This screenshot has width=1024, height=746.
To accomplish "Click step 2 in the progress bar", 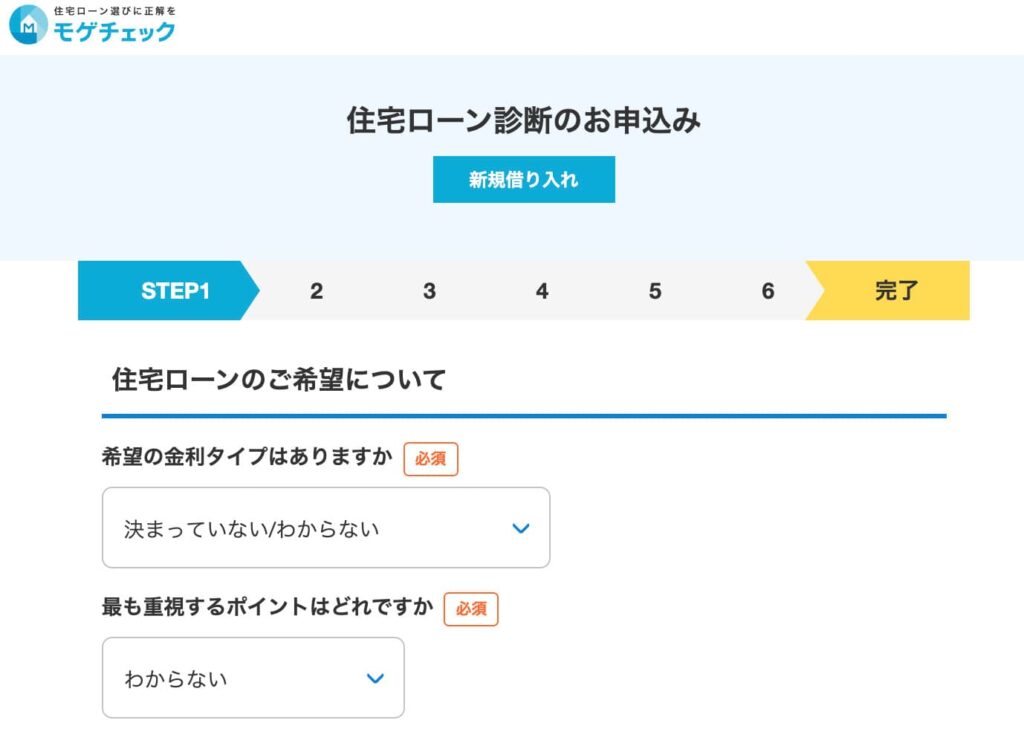I will pos(316,291).
